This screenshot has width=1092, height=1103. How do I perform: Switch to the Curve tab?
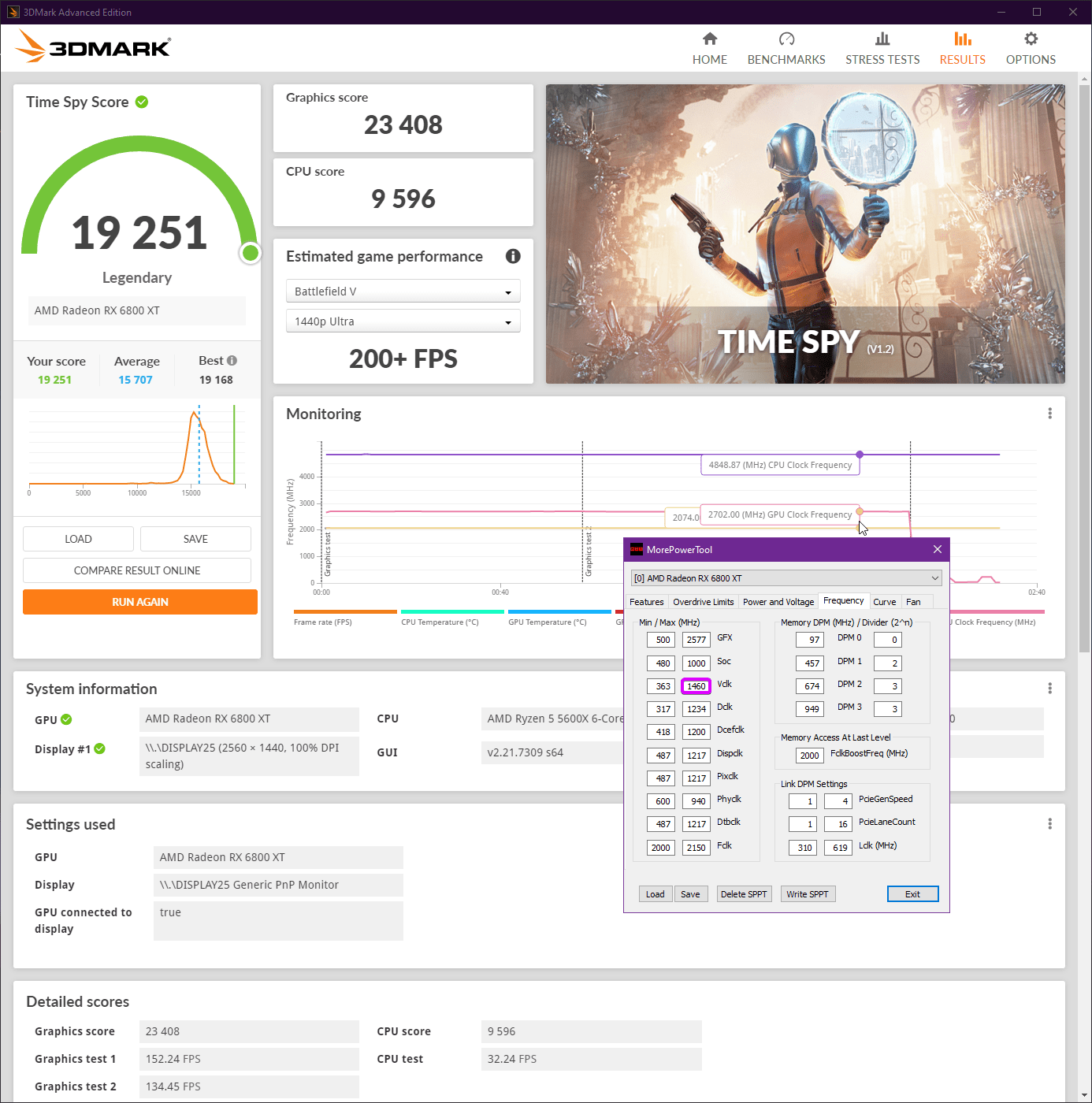tap(885, 602)
